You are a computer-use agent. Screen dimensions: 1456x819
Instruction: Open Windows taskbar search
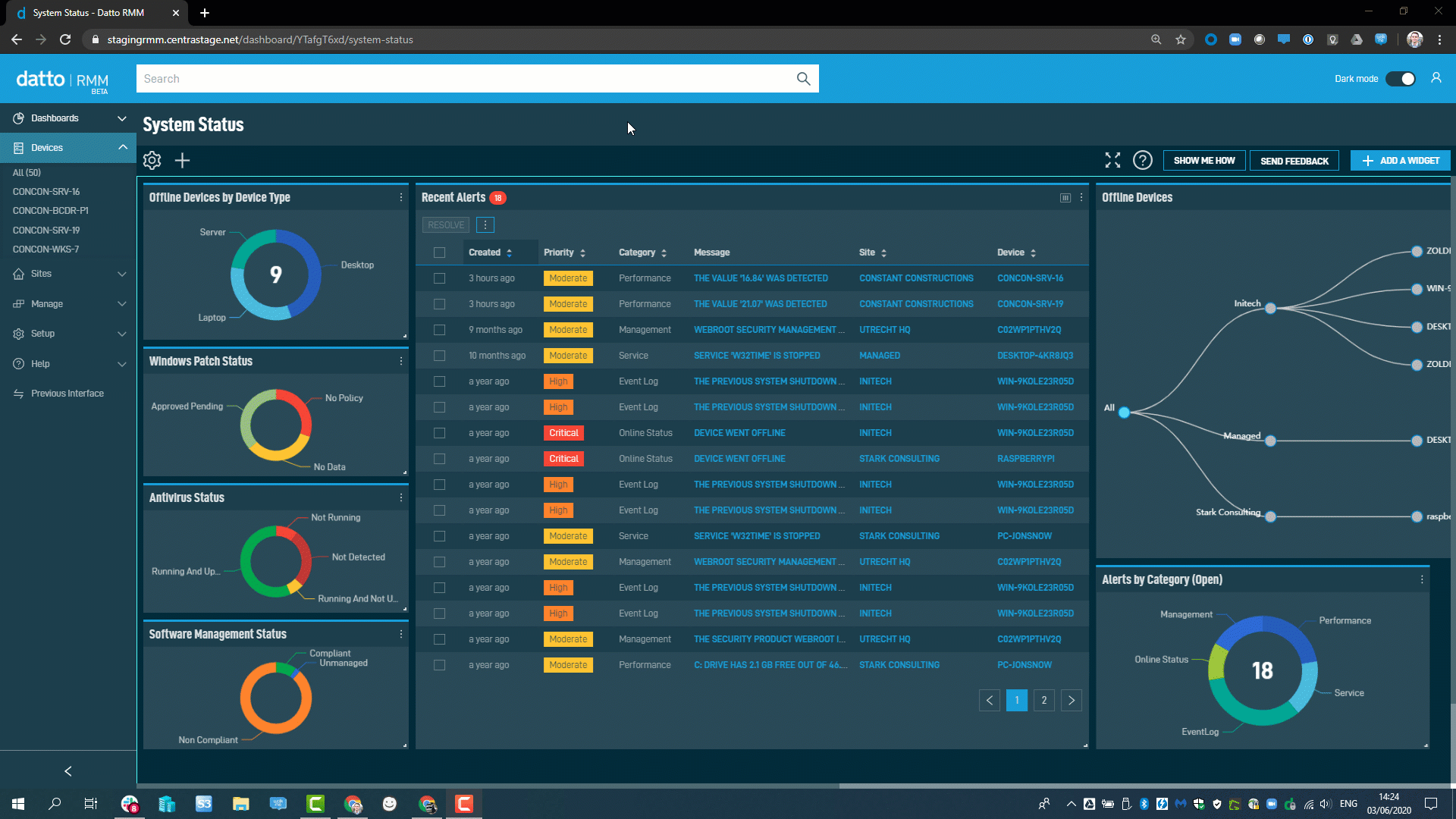tap(55, 804)
